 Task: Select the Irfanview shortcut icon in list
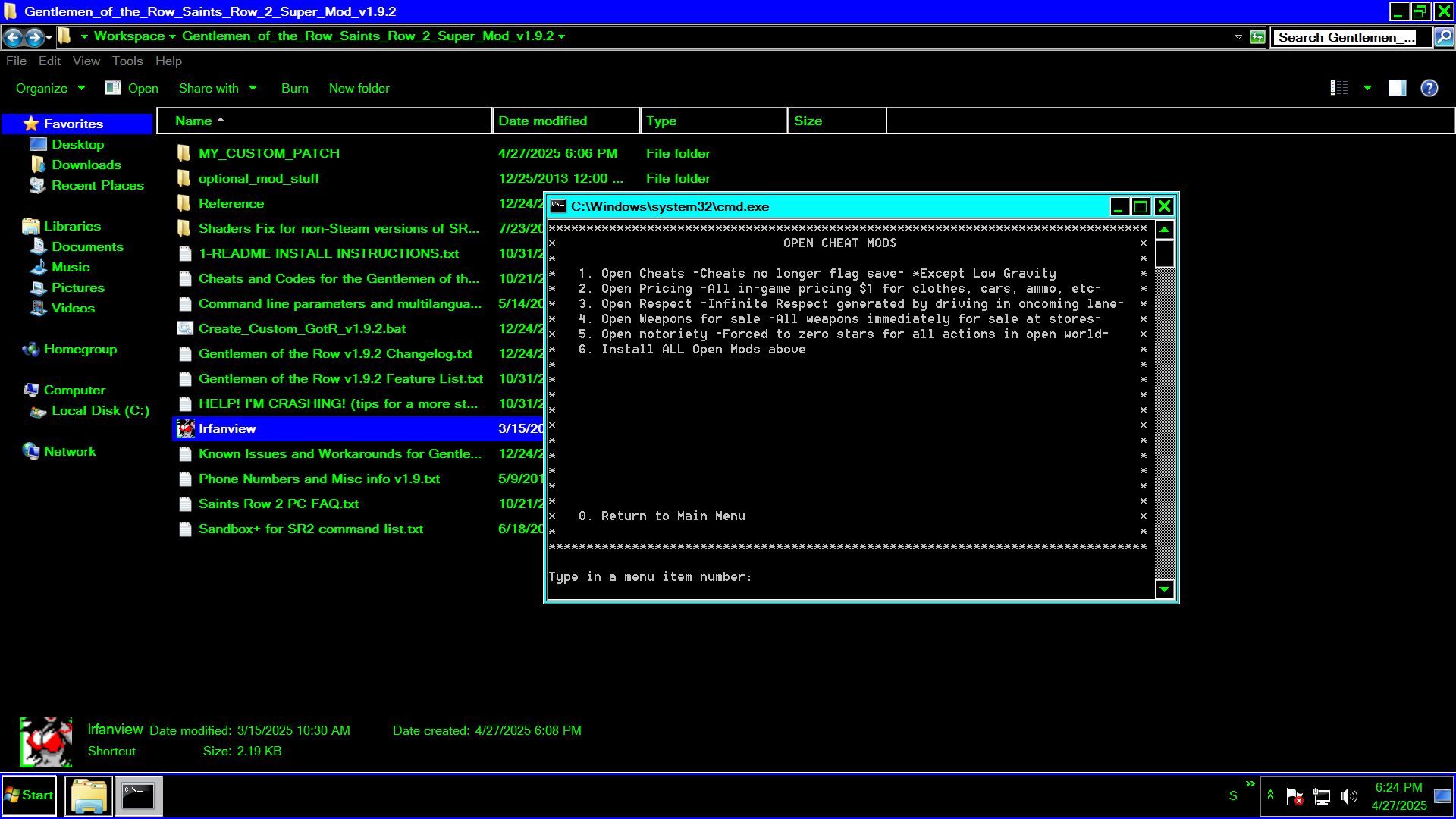pyautogui.click(x=185, y=428)
